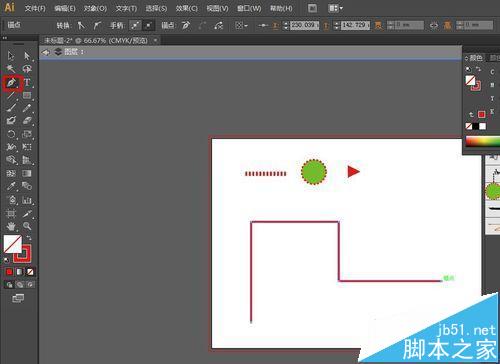The image size is (500, 364).
Task: Swap fill and stroke in toolbox
Action: 29,238
